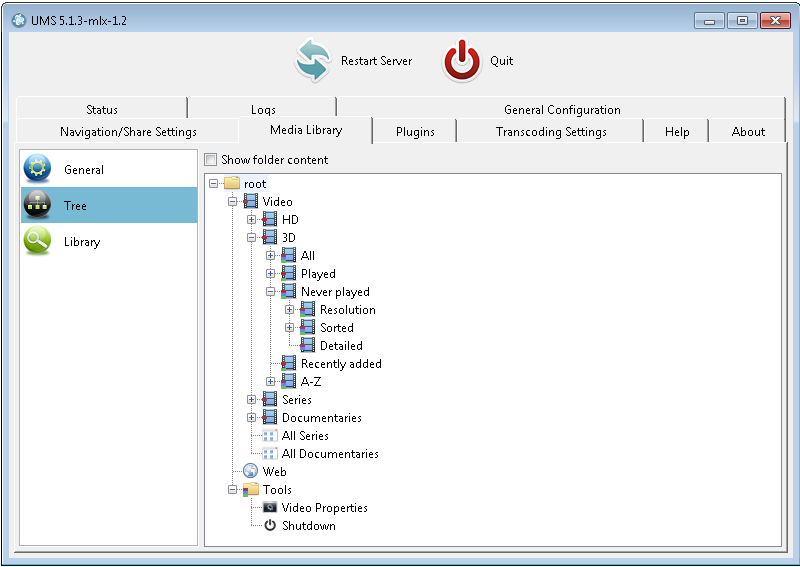Select the All Series tree label
Screen dimensions: 800x567
click(305, 435)
